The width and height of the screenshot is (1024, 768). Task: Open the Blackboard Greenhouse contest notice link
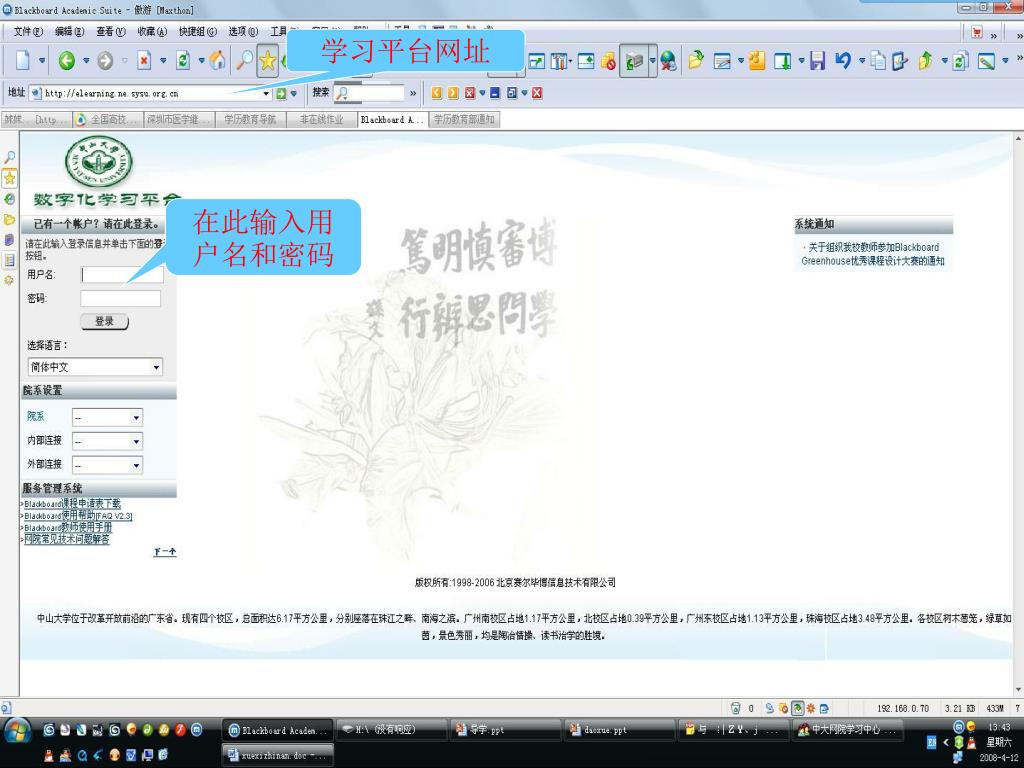pyautogui.click(x=872, y=254)
